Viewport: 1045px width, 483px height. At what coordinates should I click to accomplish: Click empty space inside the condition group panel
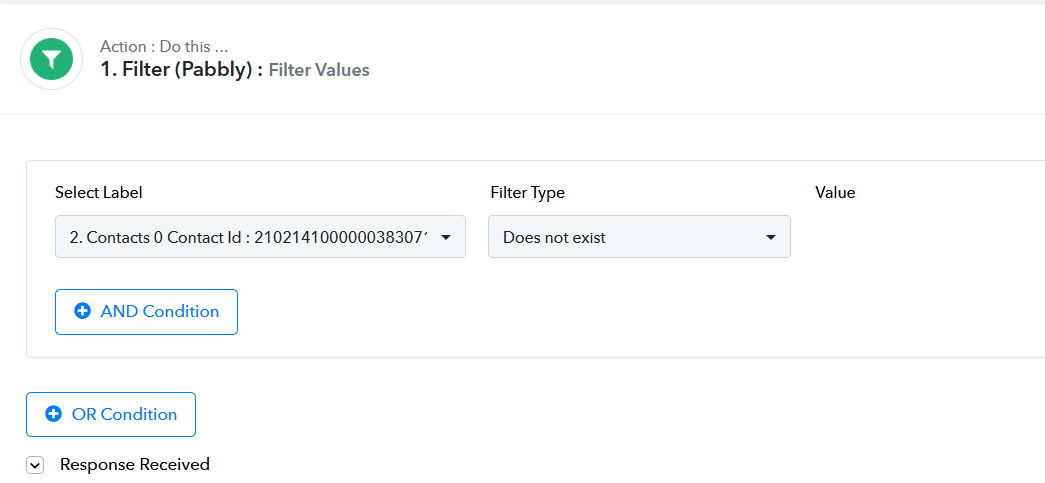point(600,313)
